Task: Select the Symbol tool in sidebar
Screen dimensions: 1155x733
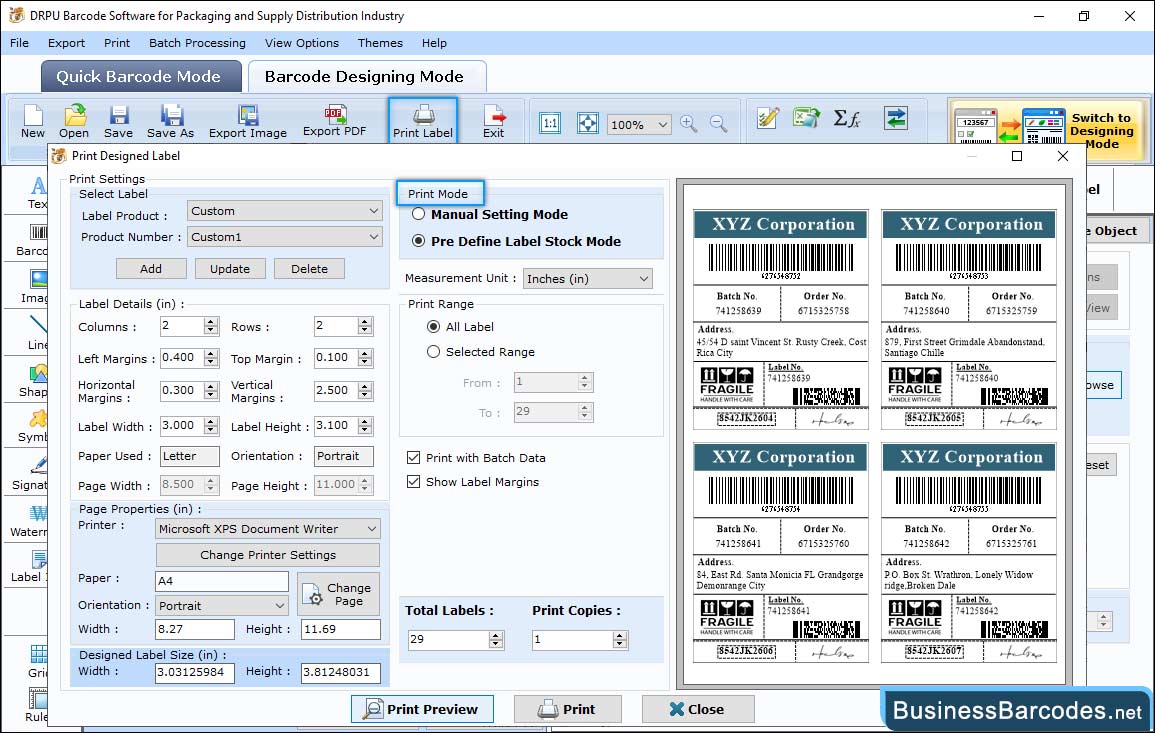Action: [x=34, y=427]
